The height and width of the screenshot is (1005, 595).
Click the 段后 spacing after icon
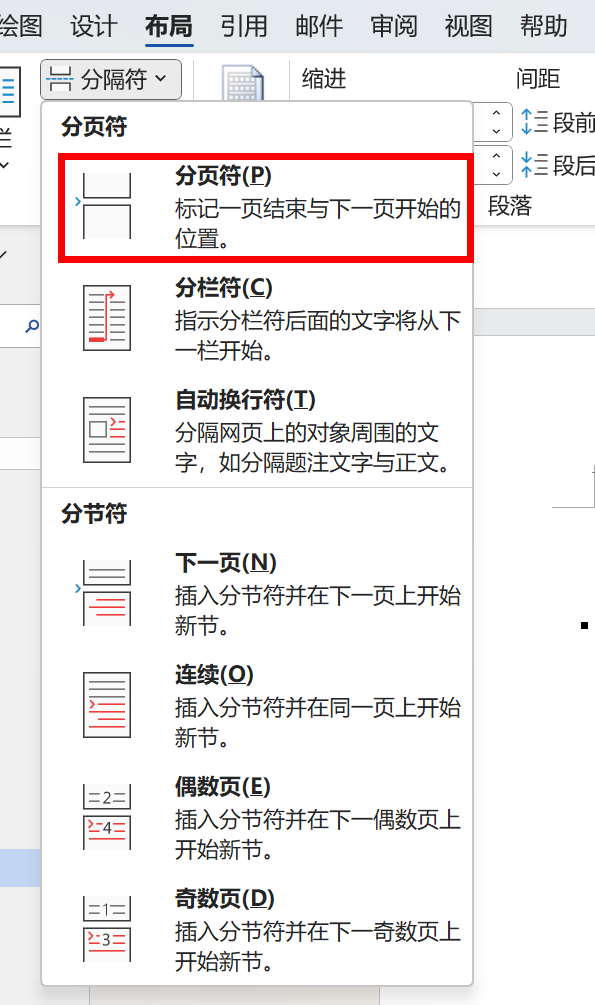click(x=533, y=165)
